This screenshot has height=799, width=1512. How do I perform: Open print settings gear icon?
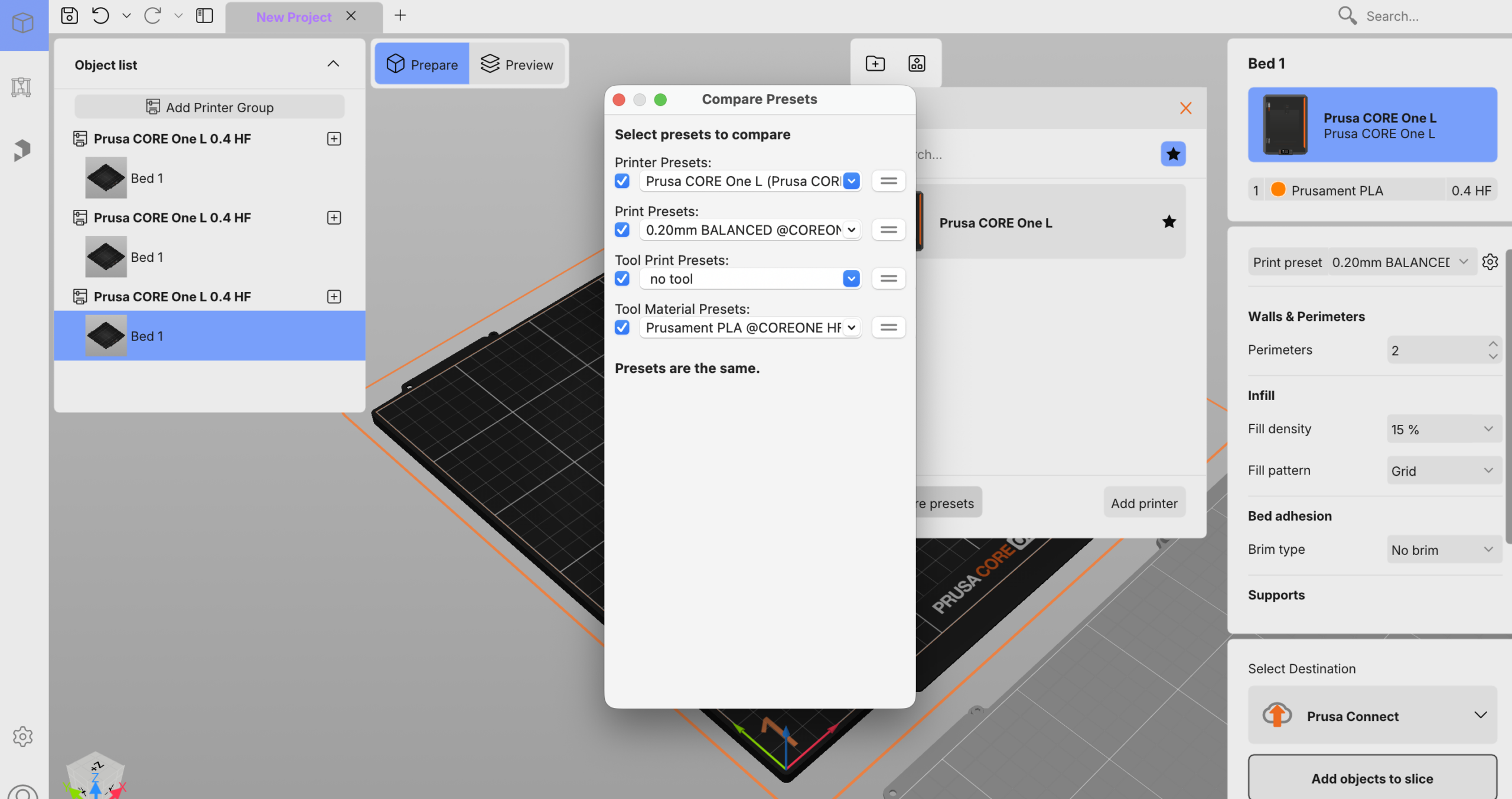coord(1490,262)
